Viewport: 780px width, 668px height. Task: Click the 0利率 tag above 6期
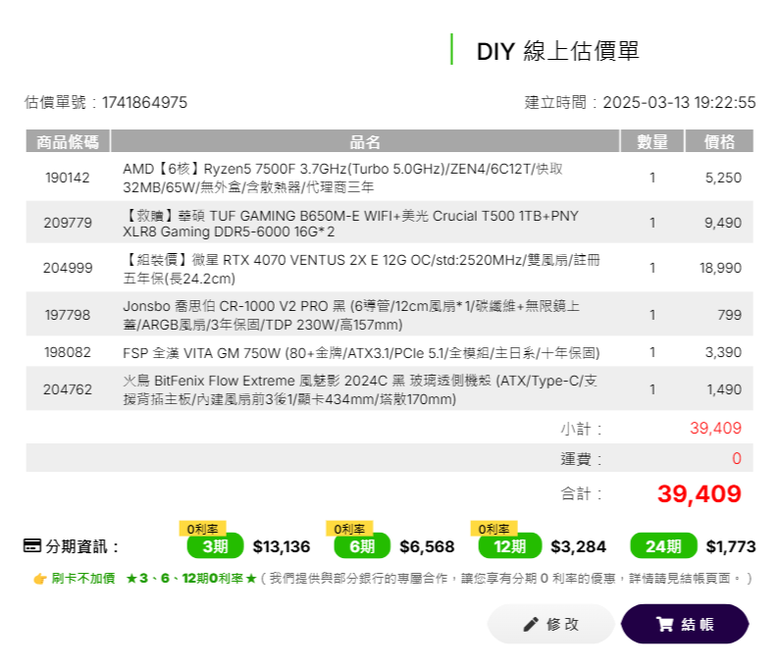click(349, 529)
